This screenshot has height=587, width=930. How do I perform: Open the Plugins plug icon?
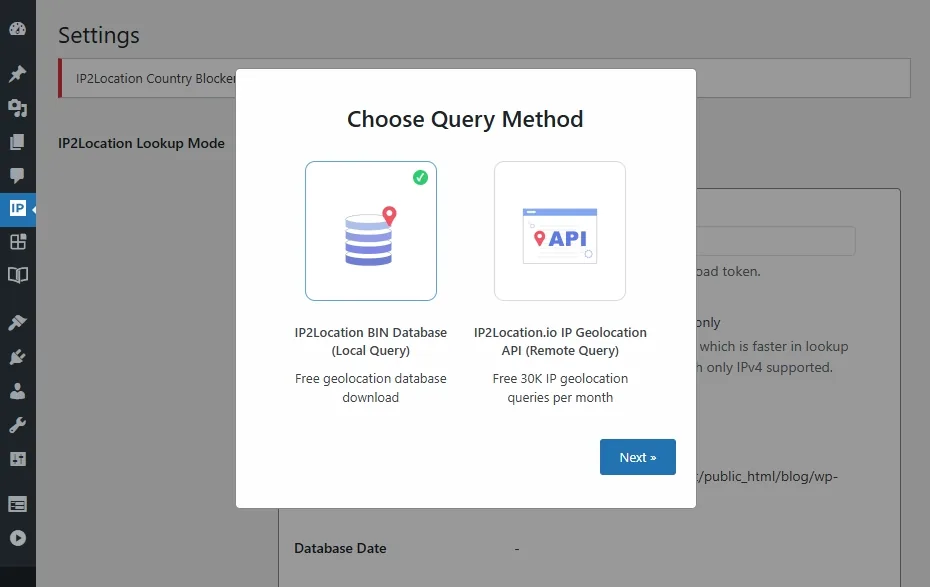[x=18, y=357]
